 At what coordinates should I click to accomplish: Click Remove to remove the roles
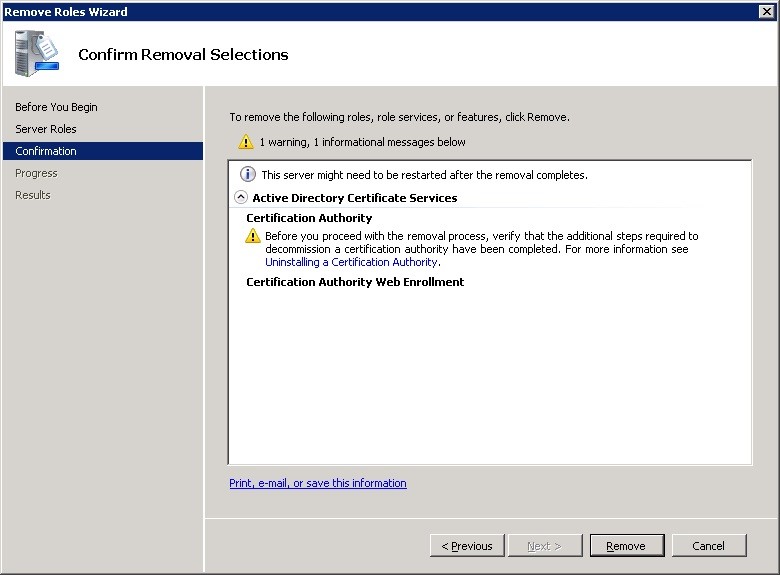pos(627,546)
